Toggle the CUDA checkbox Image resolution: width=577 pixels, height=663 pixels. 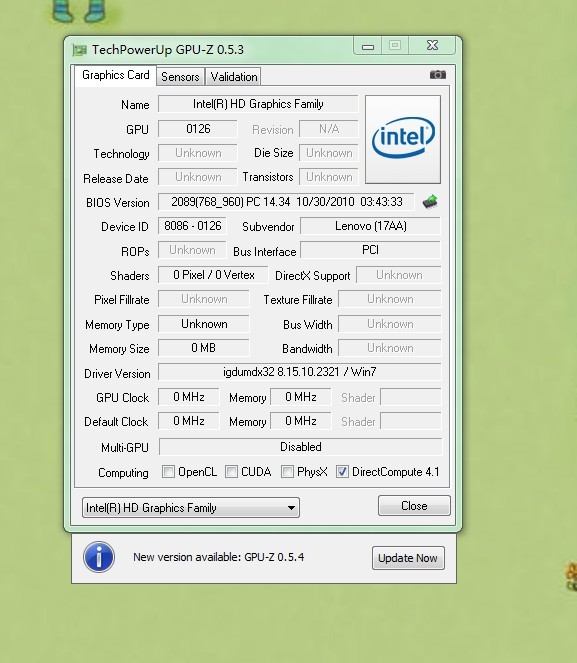(231, 471)
